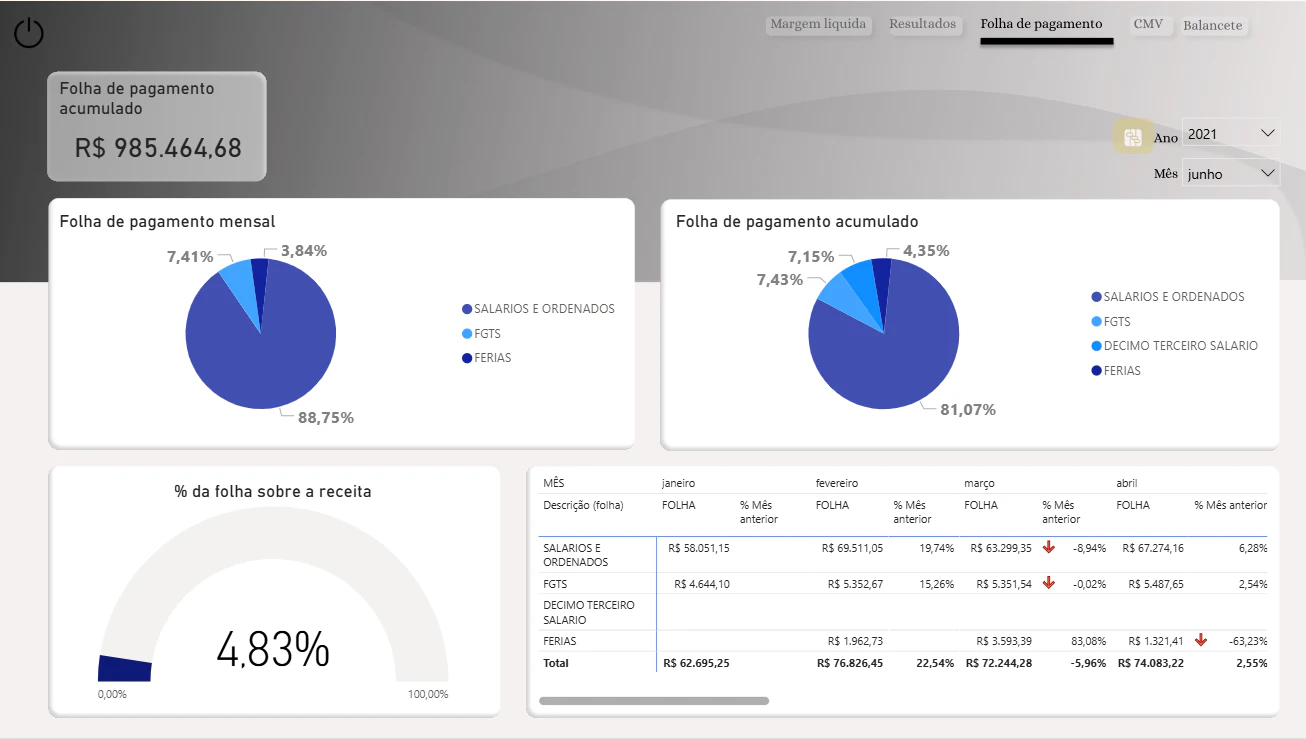Click the abril column header
This screenshot has height=739, width=1306.
click(x=1129, y=483)
